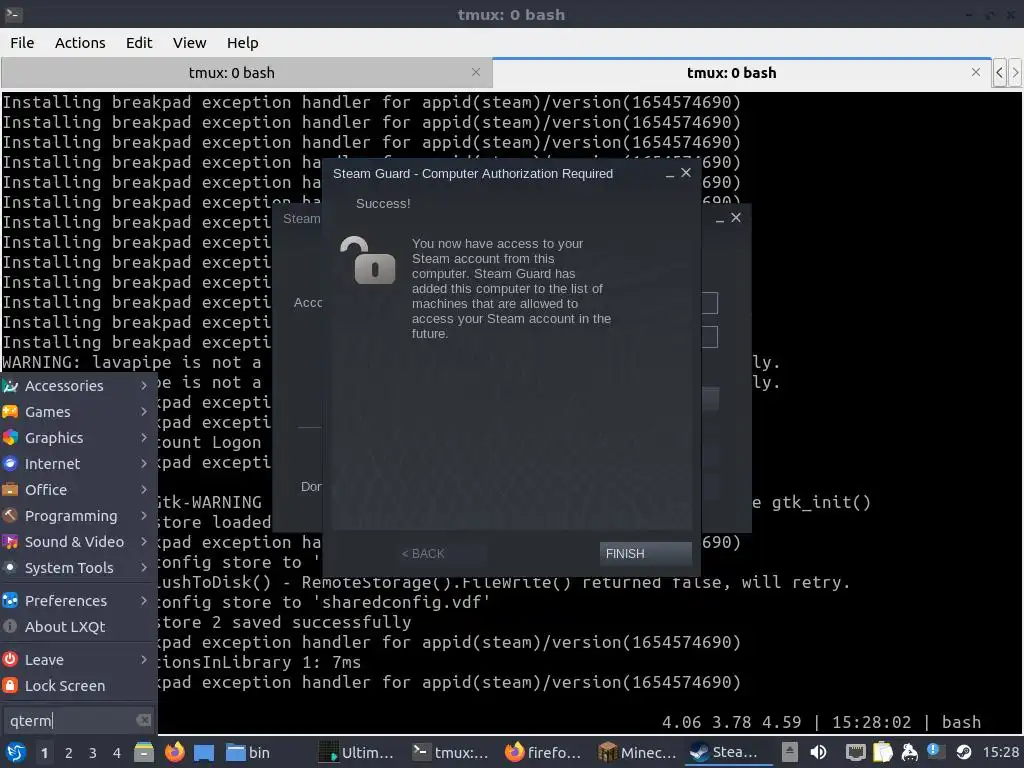Open the clipboard manager tray icon
The image size is (1024, 768).
882,752
